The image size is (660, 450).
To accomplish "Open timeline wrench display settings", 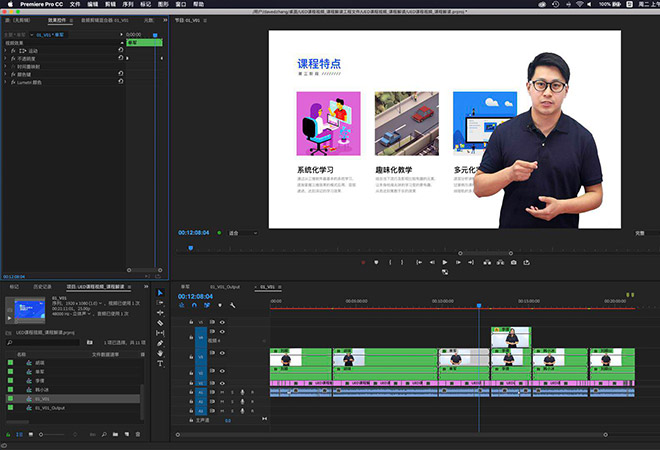I will pos(230,306).
